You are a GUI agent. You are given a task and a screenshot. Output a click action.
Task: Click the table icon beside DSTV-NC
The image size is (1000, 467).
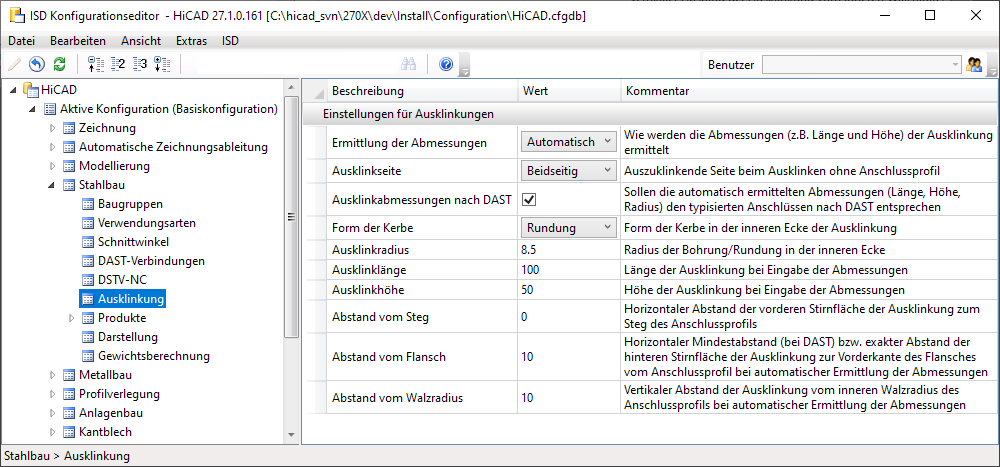88,279
